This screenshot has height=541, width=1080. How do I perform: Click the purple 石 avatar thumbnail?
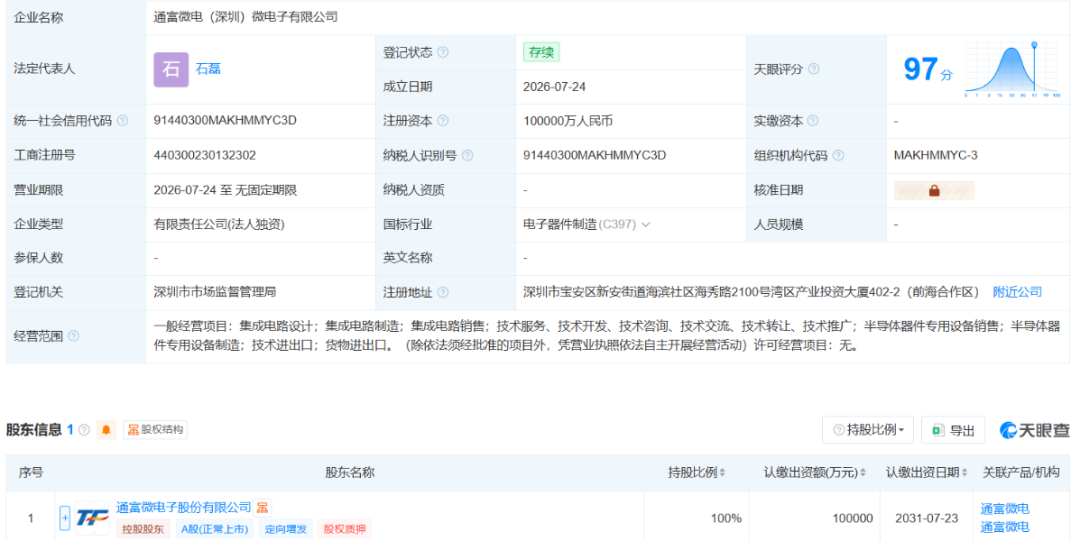171,70
